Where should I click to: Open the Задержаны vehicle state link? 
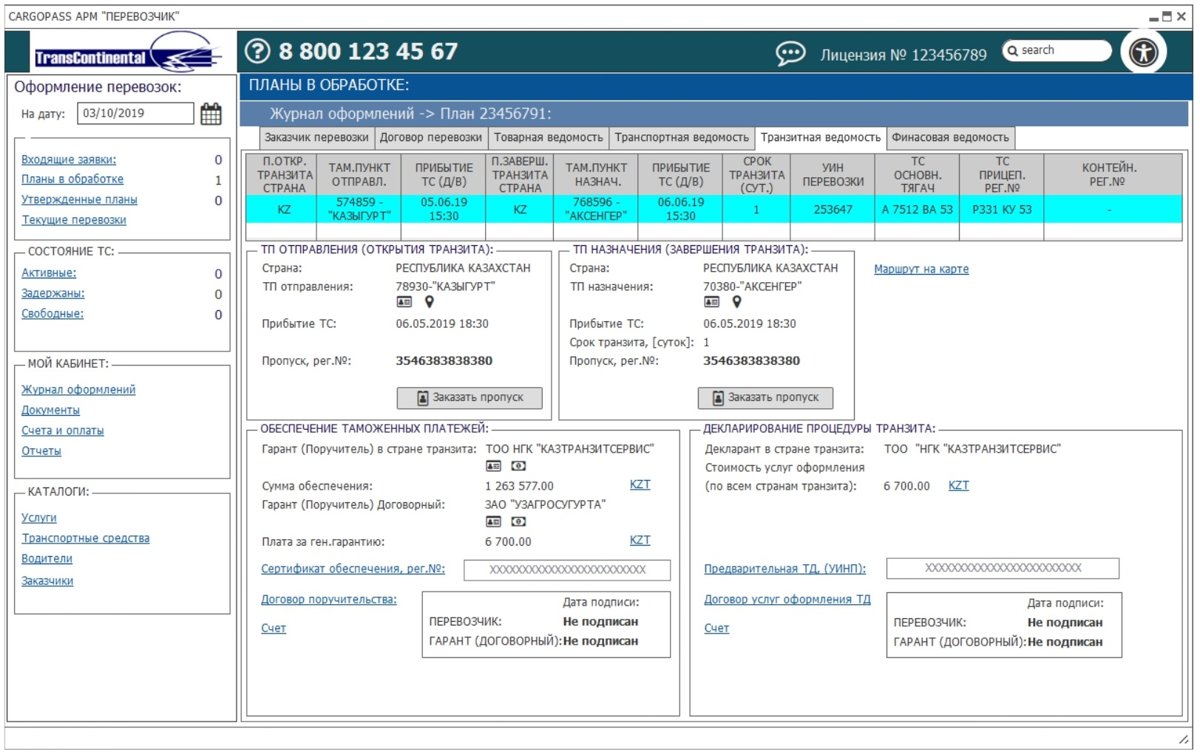pyautogui.click(x=53, y=294)
